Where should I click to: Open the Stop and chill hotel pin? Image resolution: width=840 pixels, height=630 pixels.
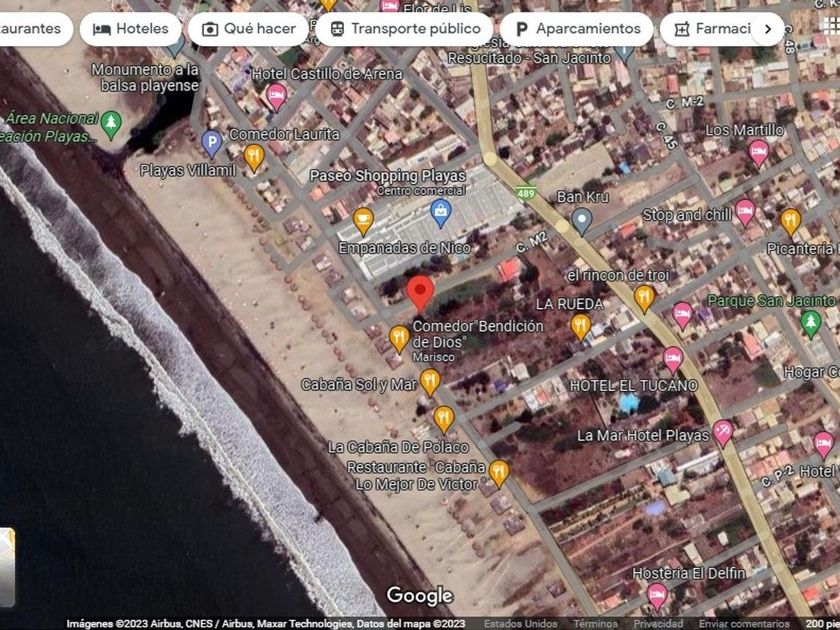coord(745,212)
